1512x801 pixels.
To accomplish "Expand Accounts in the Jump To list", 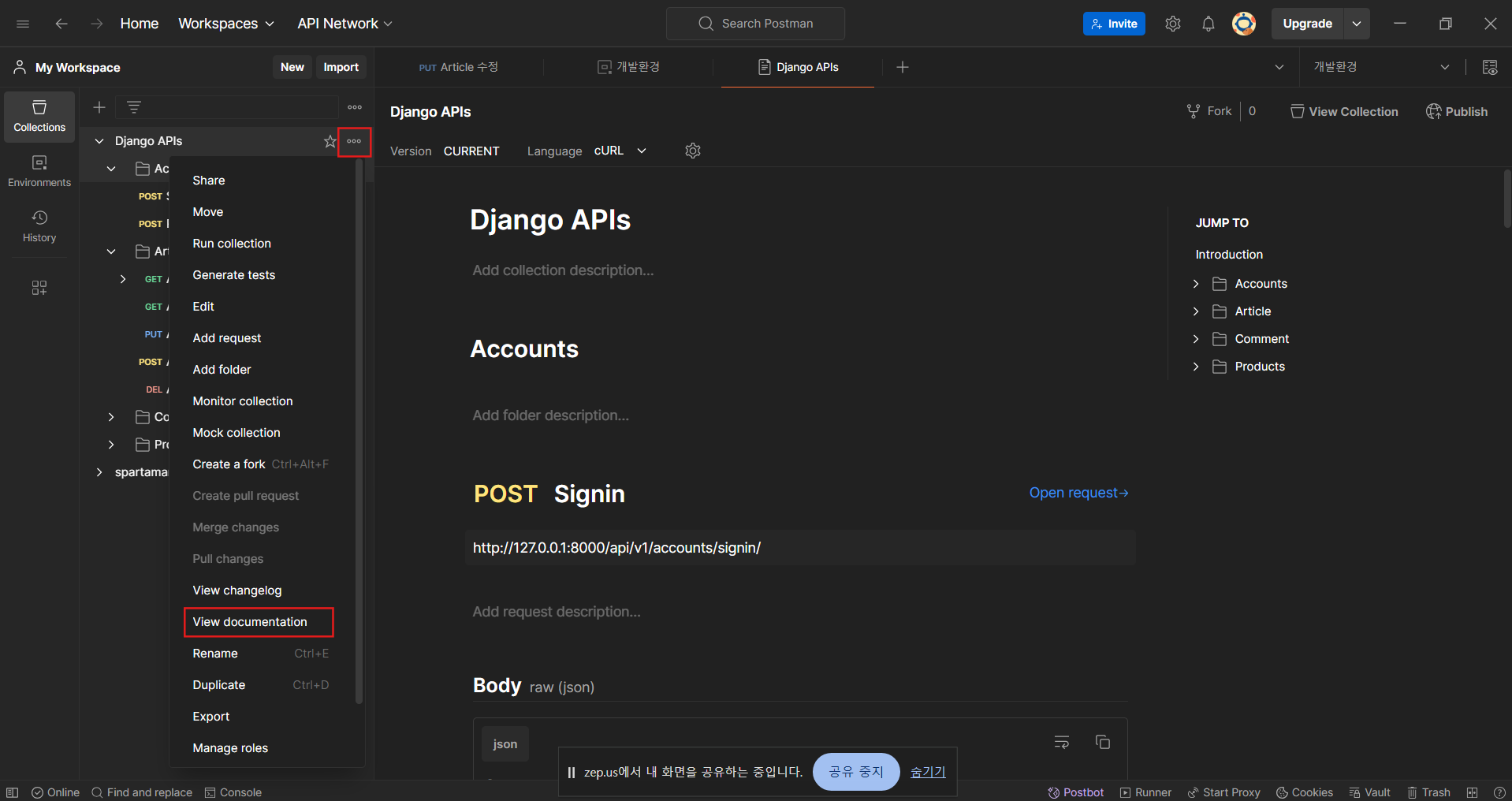I will pyautogui.click(x=1196, y=284).
